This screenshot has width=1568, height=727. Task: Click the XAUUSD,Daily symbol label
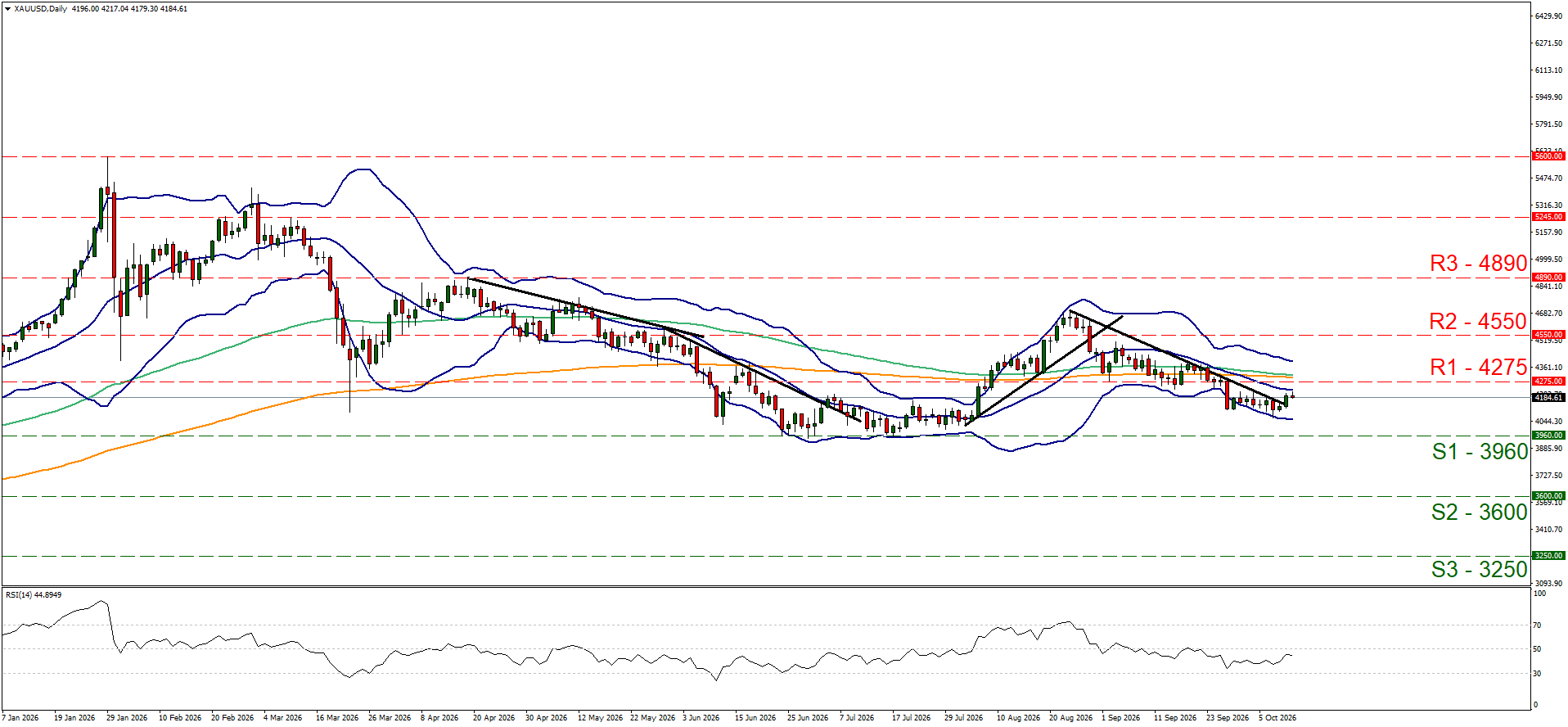point(41,9)
